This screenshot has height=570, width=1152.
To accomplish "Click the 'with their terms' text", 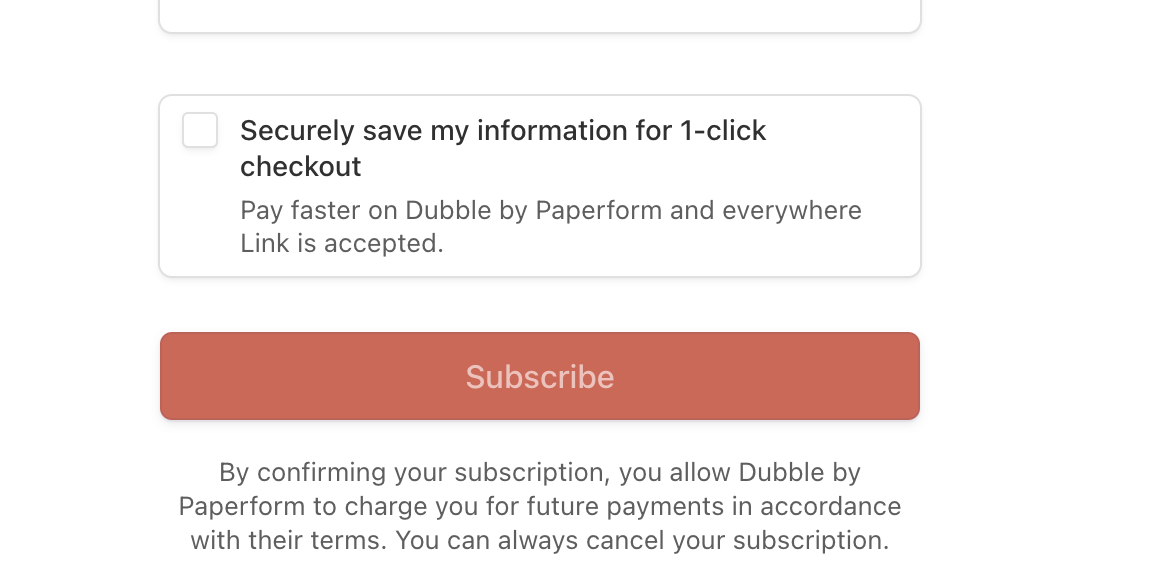I will tap(288, 541).
